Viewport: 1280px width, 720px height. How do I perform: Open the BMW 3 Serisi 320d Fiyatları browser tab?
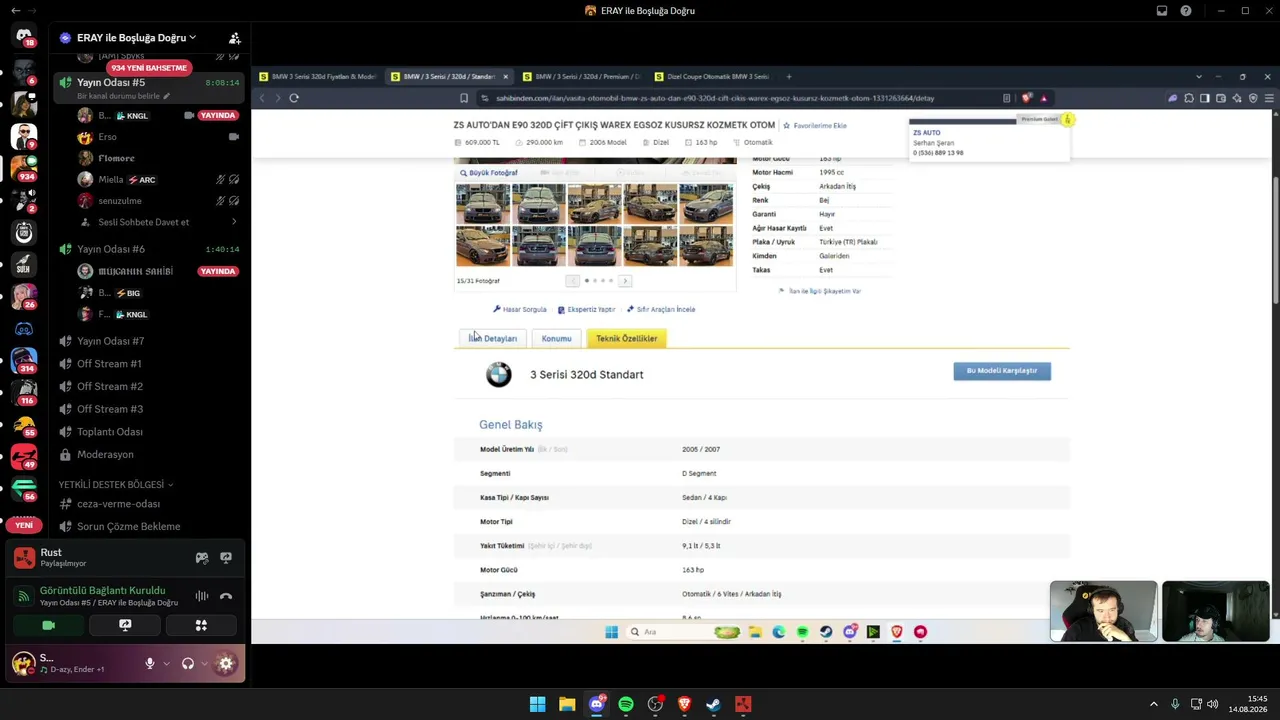[x=318, y=77]
